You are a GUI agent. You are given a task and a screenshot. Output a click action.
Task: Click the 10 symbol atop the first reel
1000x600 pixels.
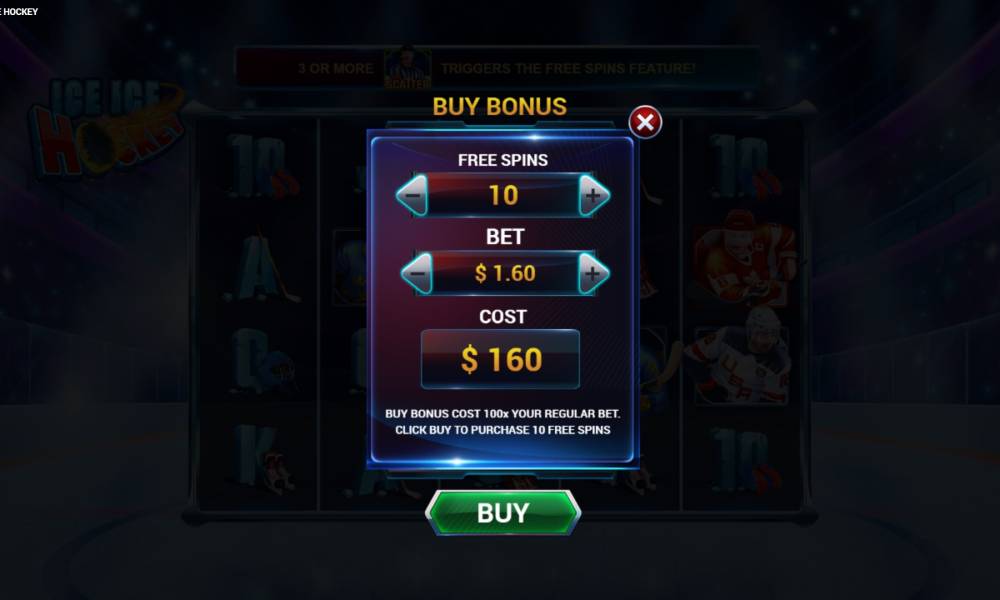point(261,167)
